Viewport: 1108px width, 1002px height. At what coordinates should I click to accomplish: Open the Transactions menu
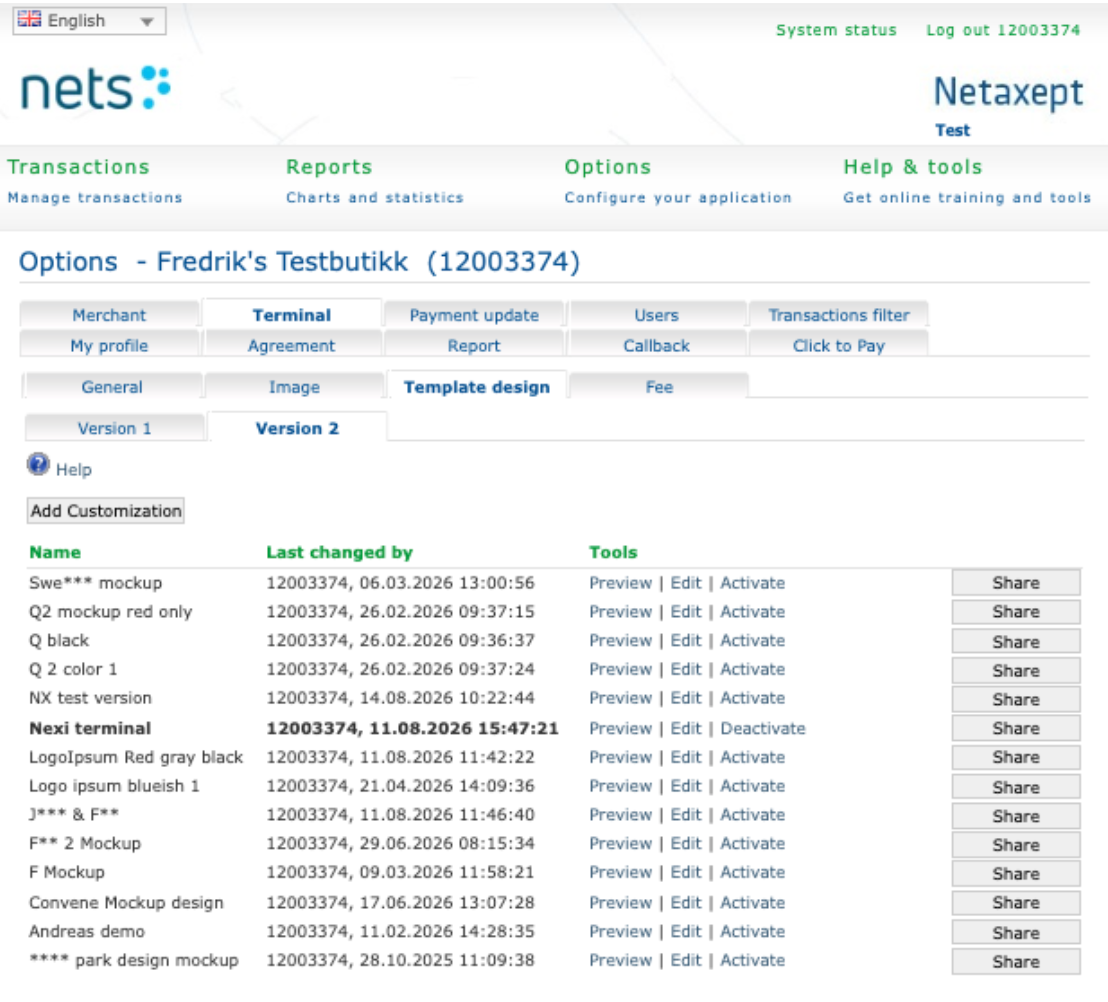click(78, 167)
